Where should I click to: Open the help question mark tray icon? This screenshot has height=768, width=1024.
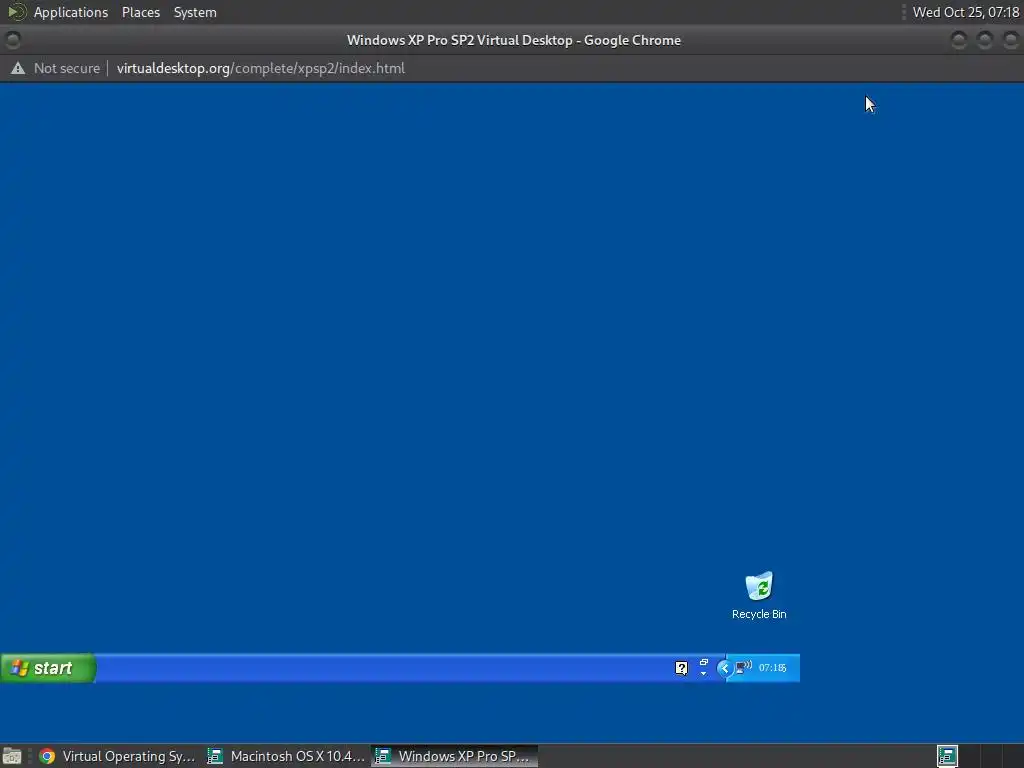point(681,667)
